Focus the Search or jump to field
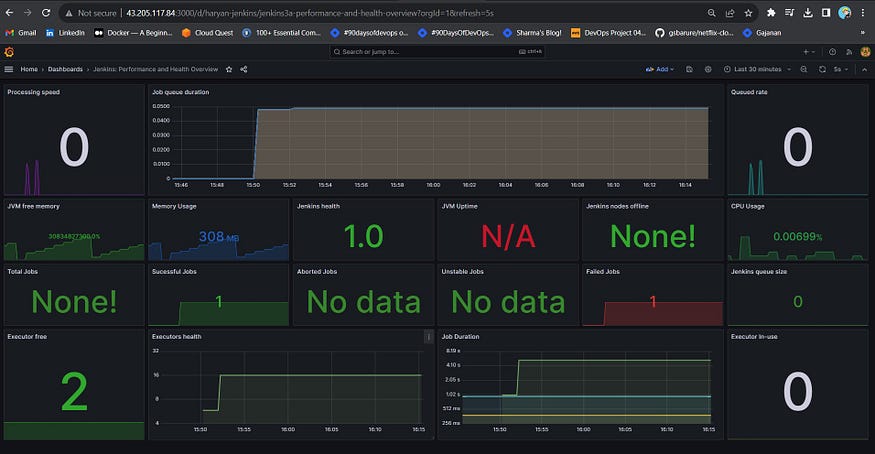The width and height of the screenshot is (875, 454). (437, 52)
